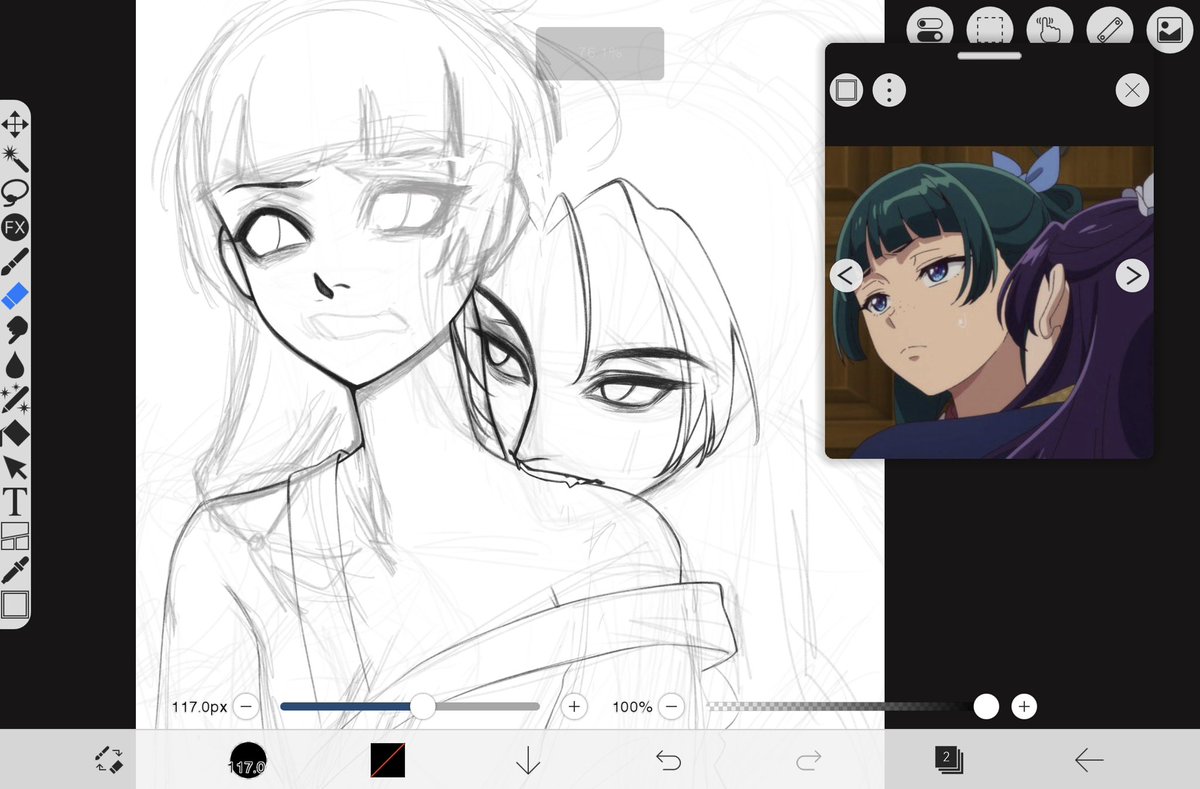Redo the undone stroke
This screenshot has width=1200, height=789.
(x=808, y=761)
